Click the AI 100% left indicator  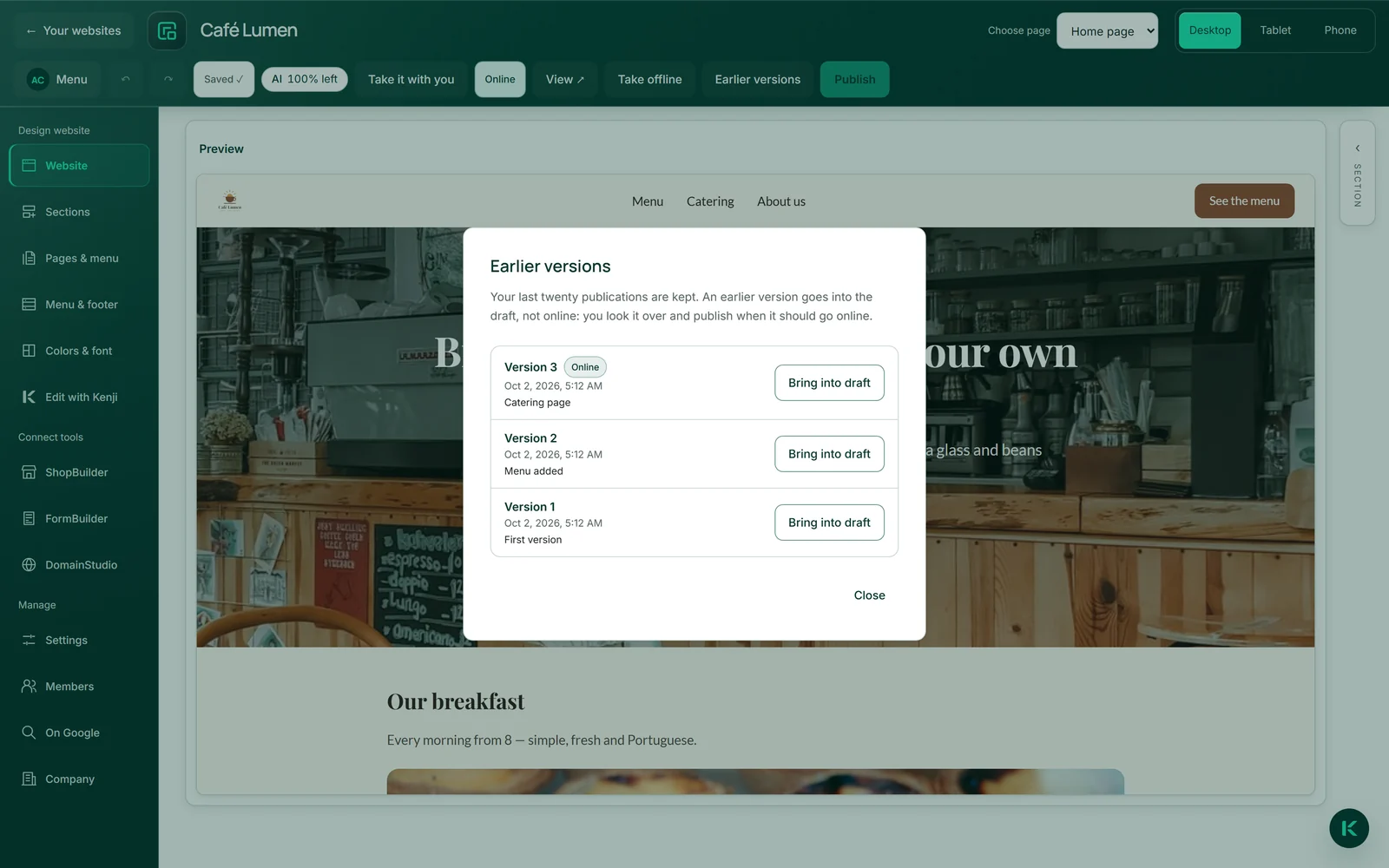click(x=305, y=79)
